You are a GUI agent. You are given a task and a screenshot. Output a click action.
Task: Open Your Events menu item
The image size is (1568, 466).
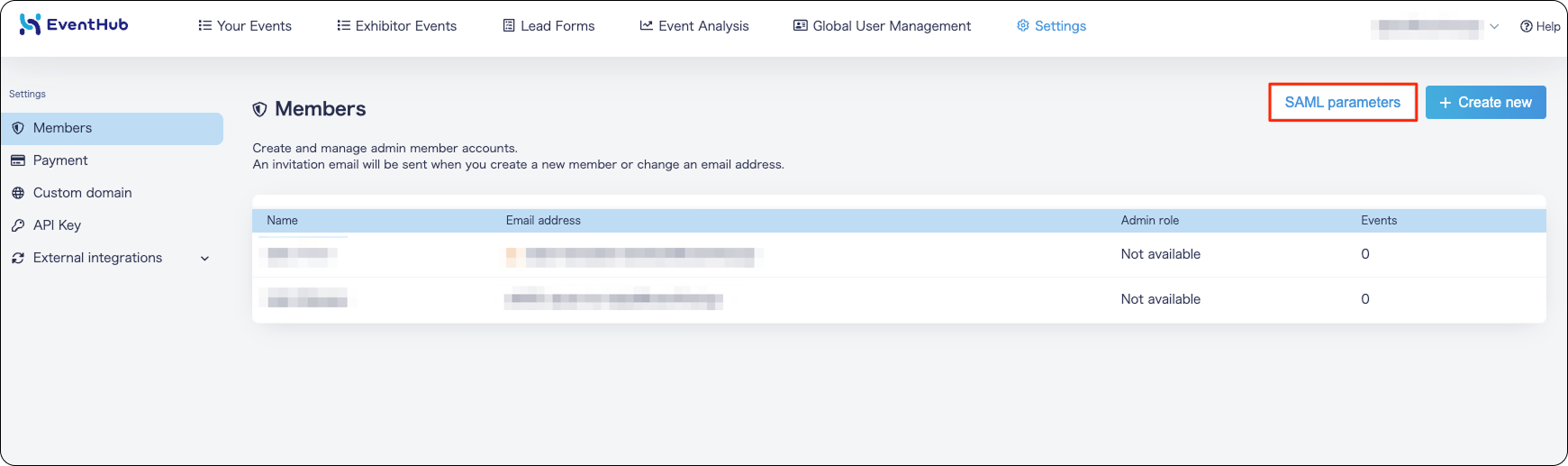point(245,26)
